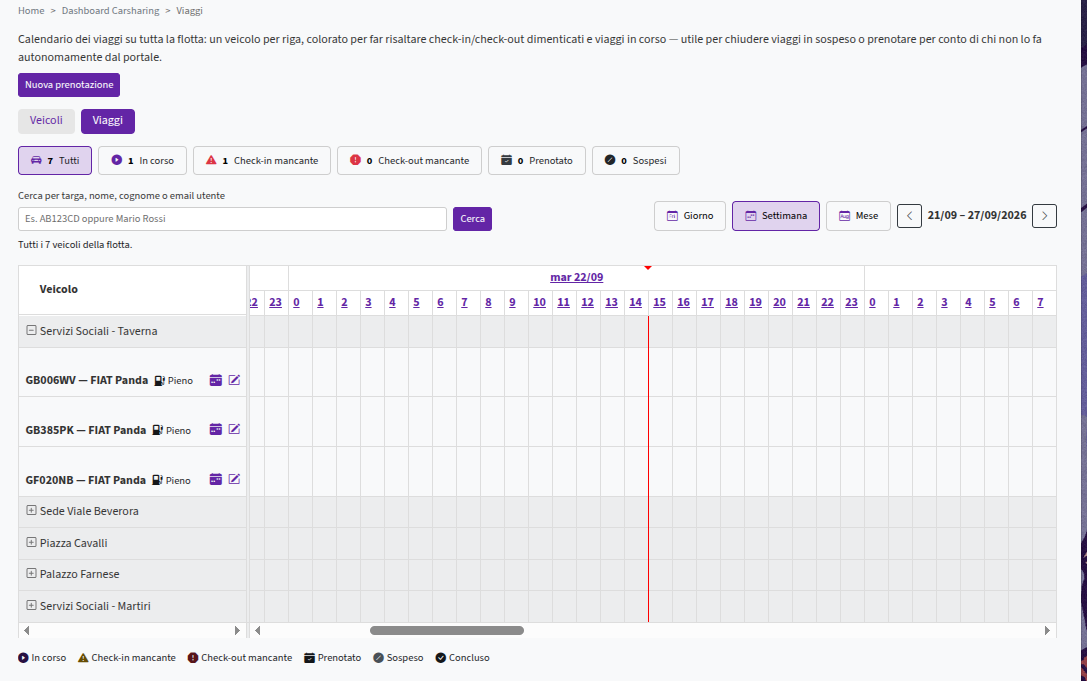This screenshot has width=1087, height=681.
Task: Click the date range 21/09 – 27/09/2026 label
Action: click(977, 215)
